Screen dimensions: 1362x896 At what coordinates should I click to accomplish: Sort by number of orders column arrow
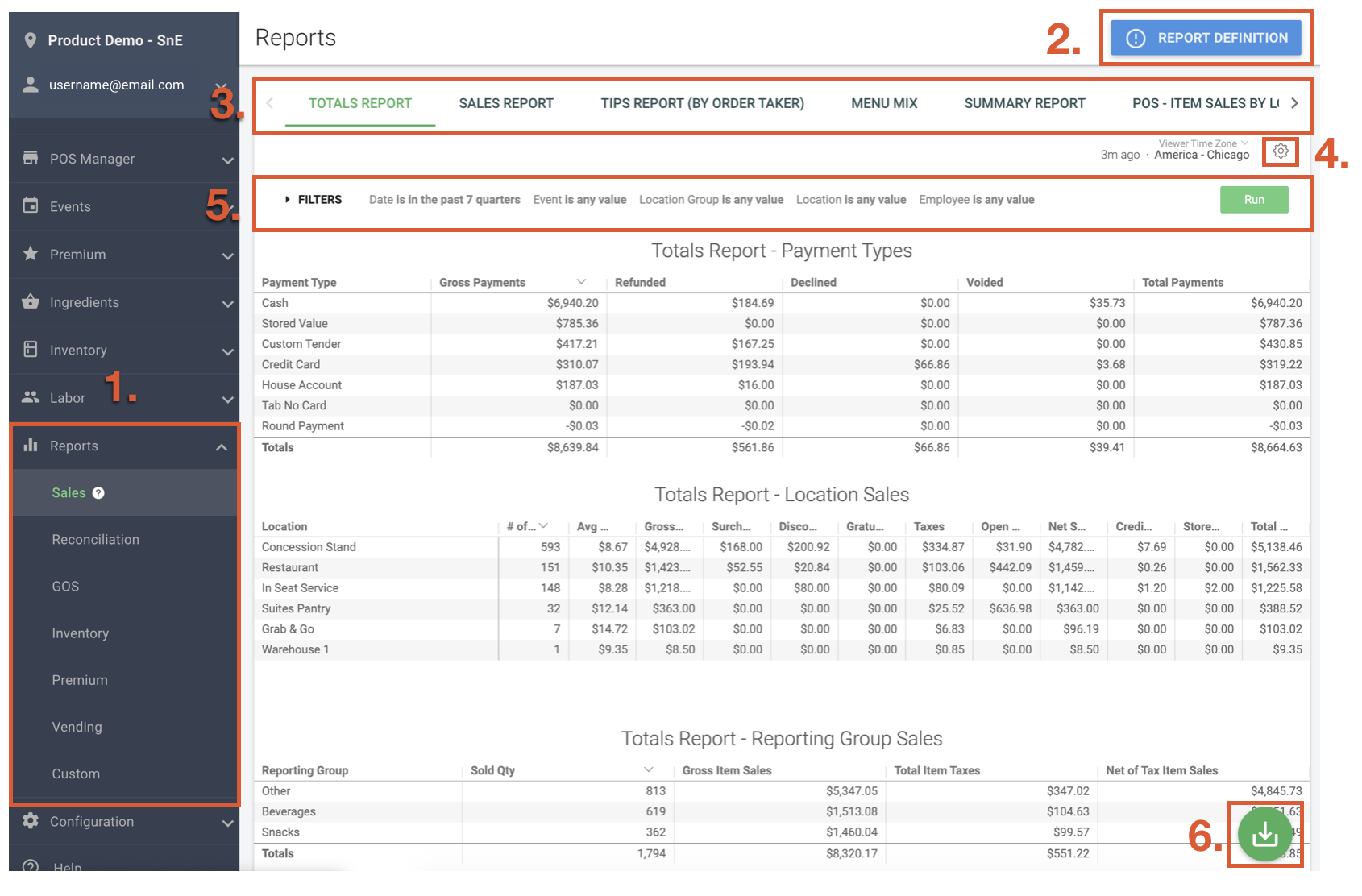tap(544, 525)
